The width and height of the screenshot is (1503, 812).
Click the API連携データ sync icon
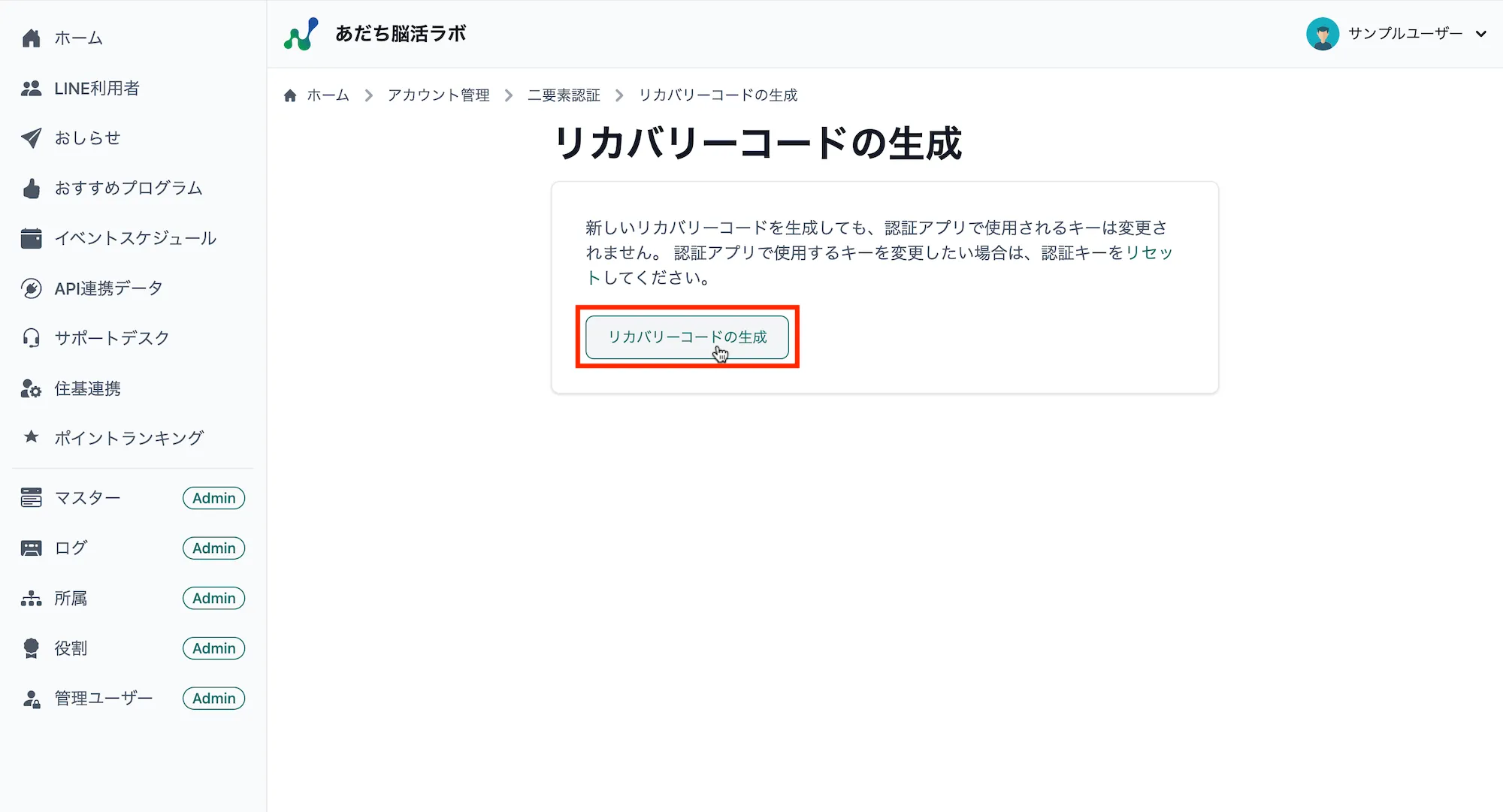tap(32, 288)
